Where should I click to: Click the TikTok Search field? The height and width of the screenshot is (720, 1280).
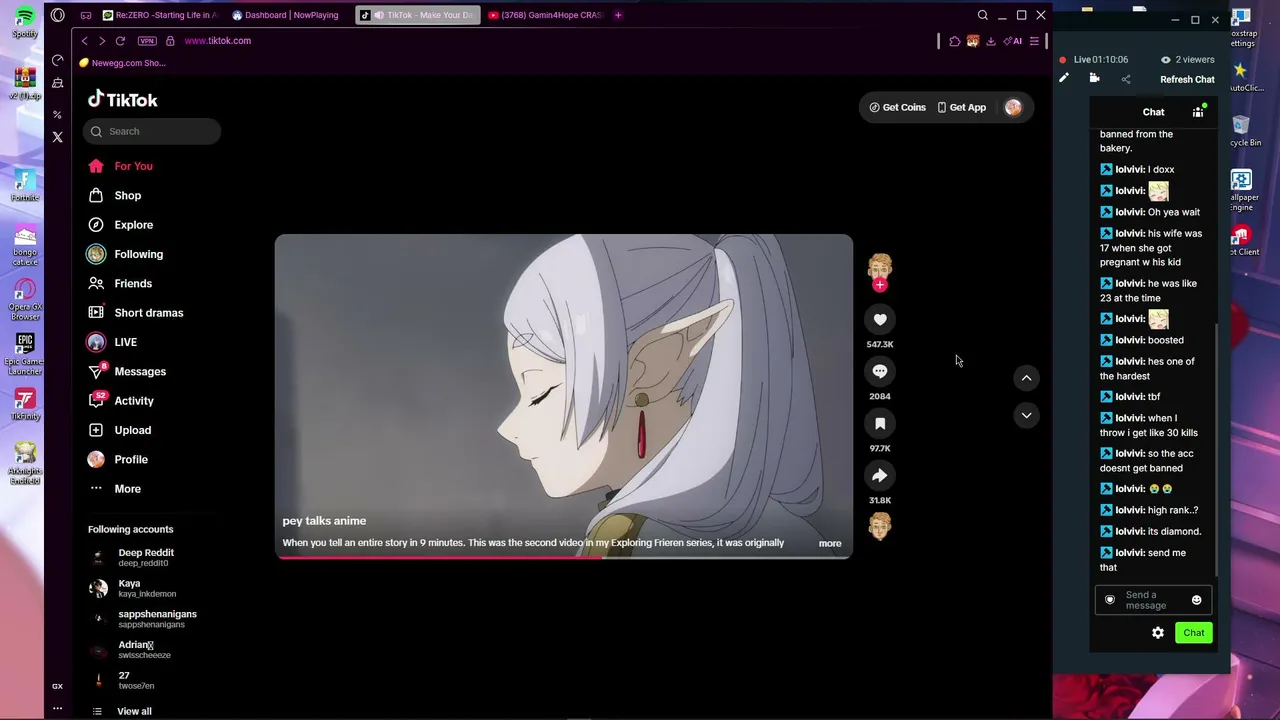[152, 131]
